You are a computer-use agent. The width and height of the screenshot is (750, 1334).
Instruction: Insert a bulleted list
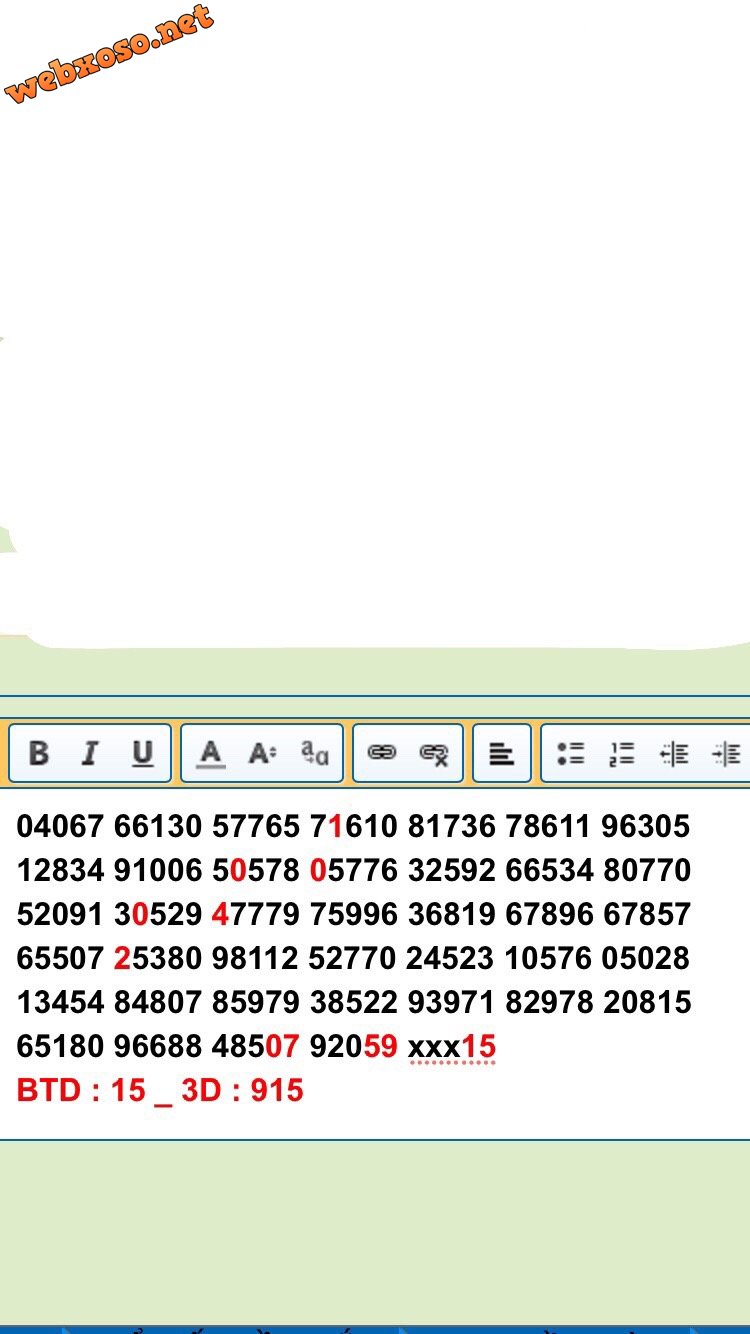pyautogui.click(x=570, y=753)
